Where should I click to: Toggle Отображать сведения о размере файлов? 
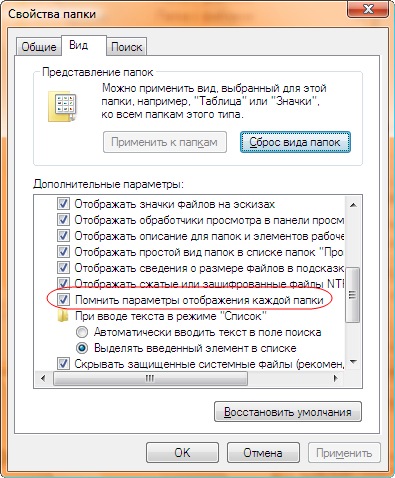(63, 268)
